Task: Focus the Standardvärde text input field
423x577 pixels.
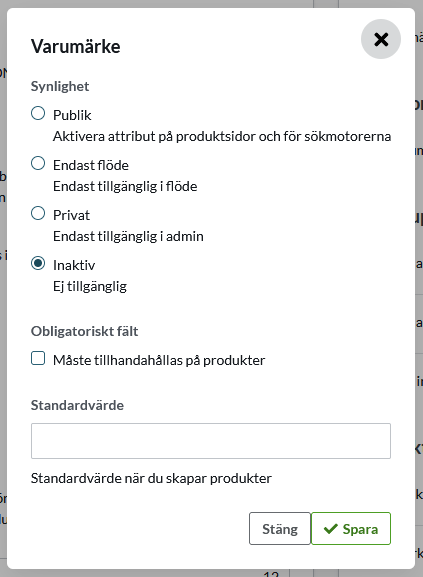Action: click(x=211, y=441)
